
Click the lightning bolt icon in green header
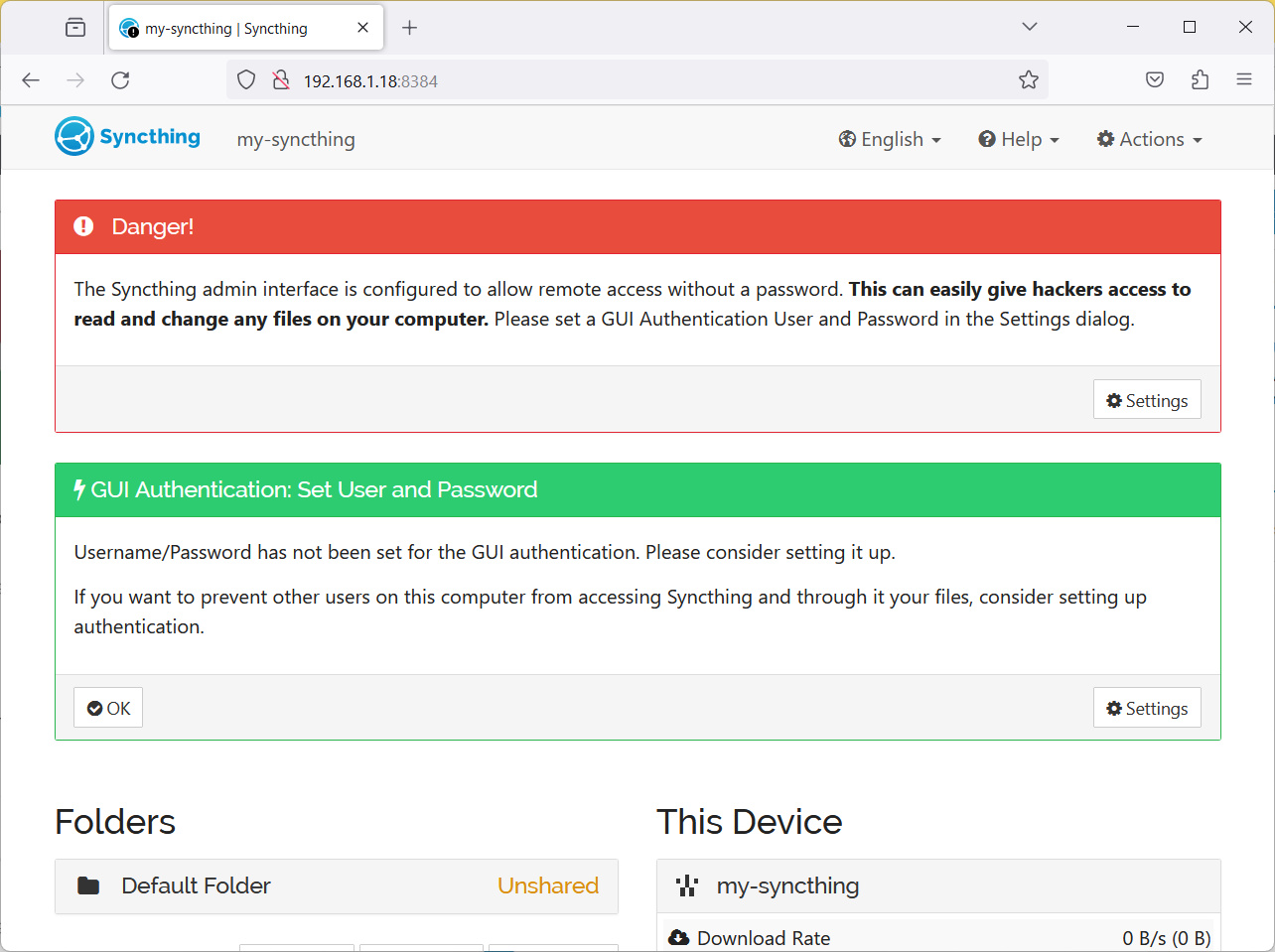[79, 489]
